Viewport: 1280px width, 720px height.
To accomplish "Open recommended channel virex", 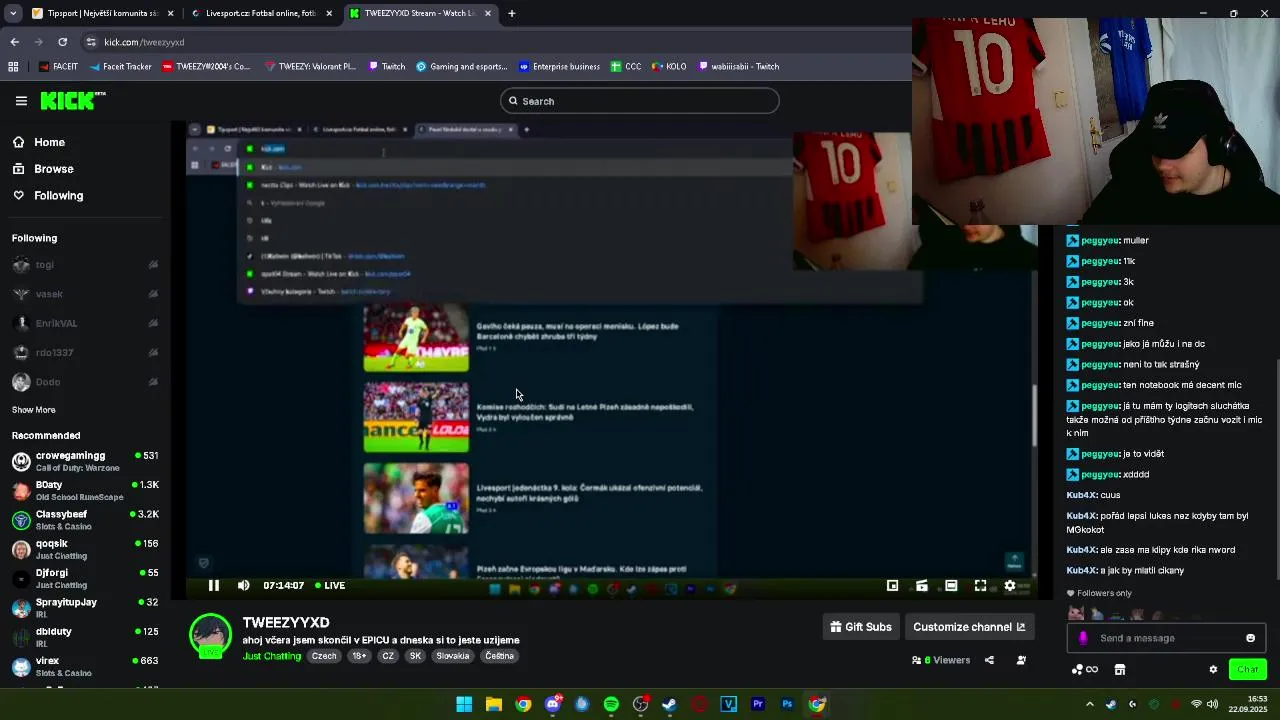I will pyautogui.click(x=85, y=667).
